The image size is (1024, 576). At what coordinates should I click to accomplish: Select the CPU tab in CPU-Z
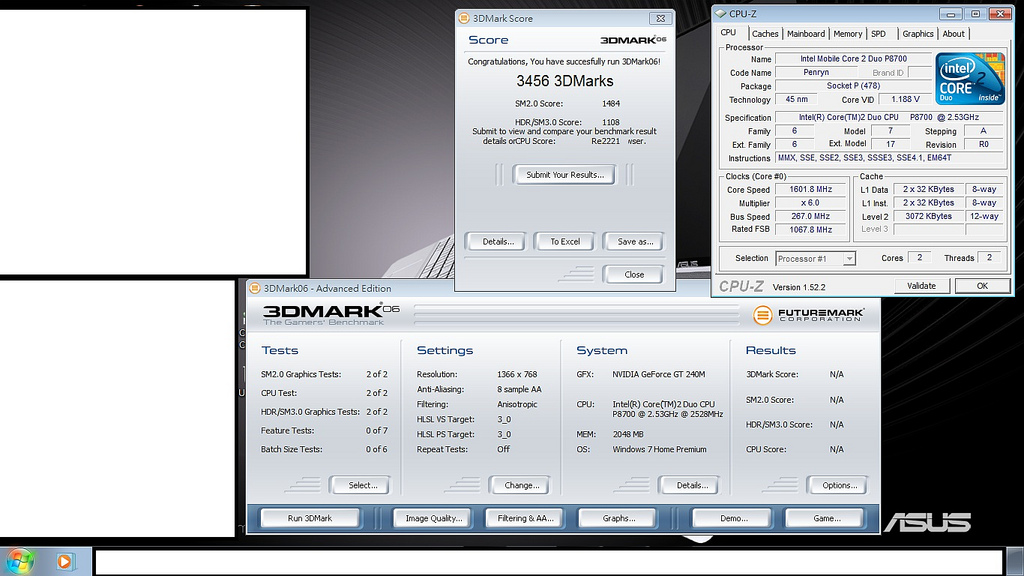[x=728, y=33]
